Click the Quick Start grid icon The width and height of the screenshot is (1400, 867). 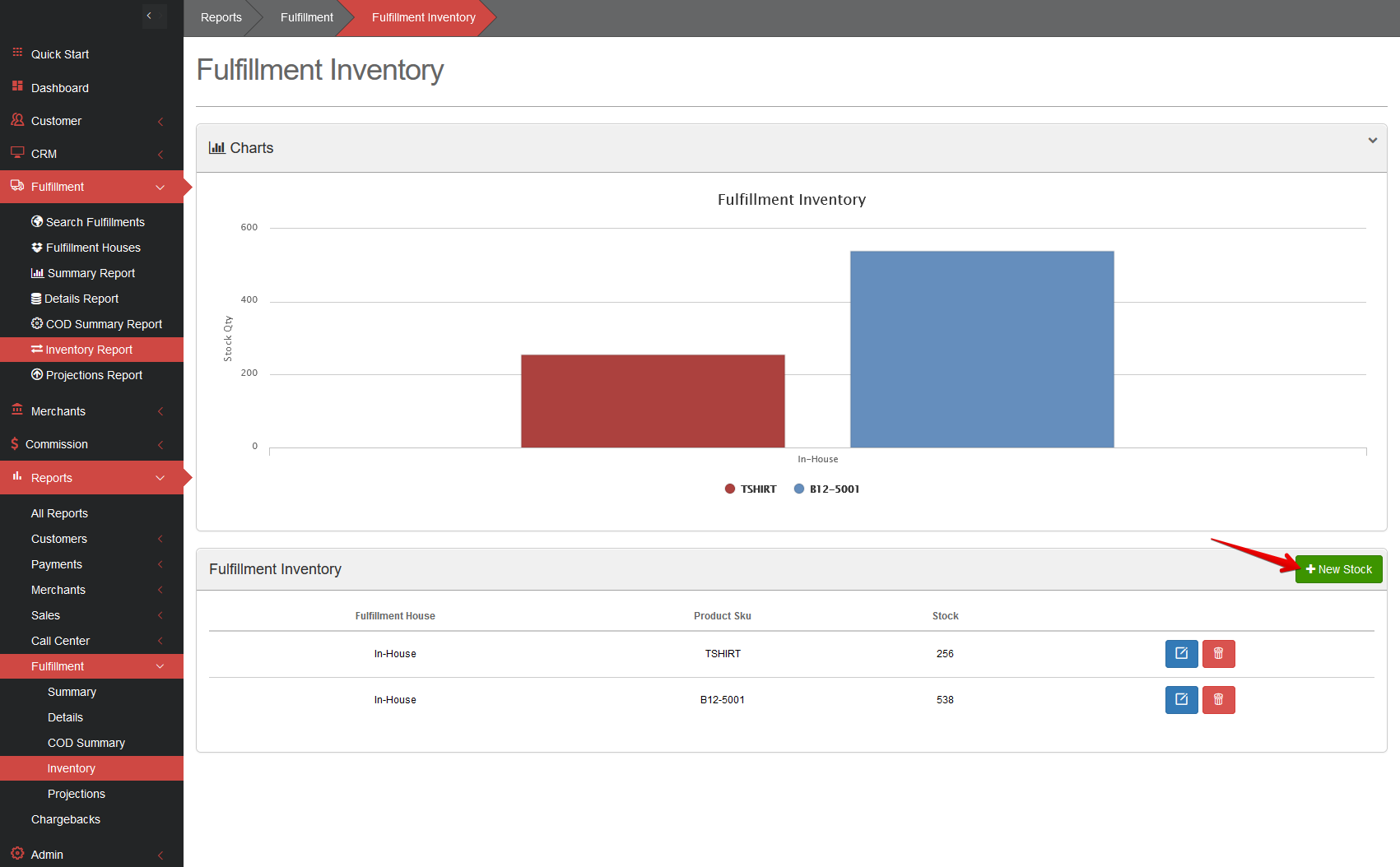17,53
